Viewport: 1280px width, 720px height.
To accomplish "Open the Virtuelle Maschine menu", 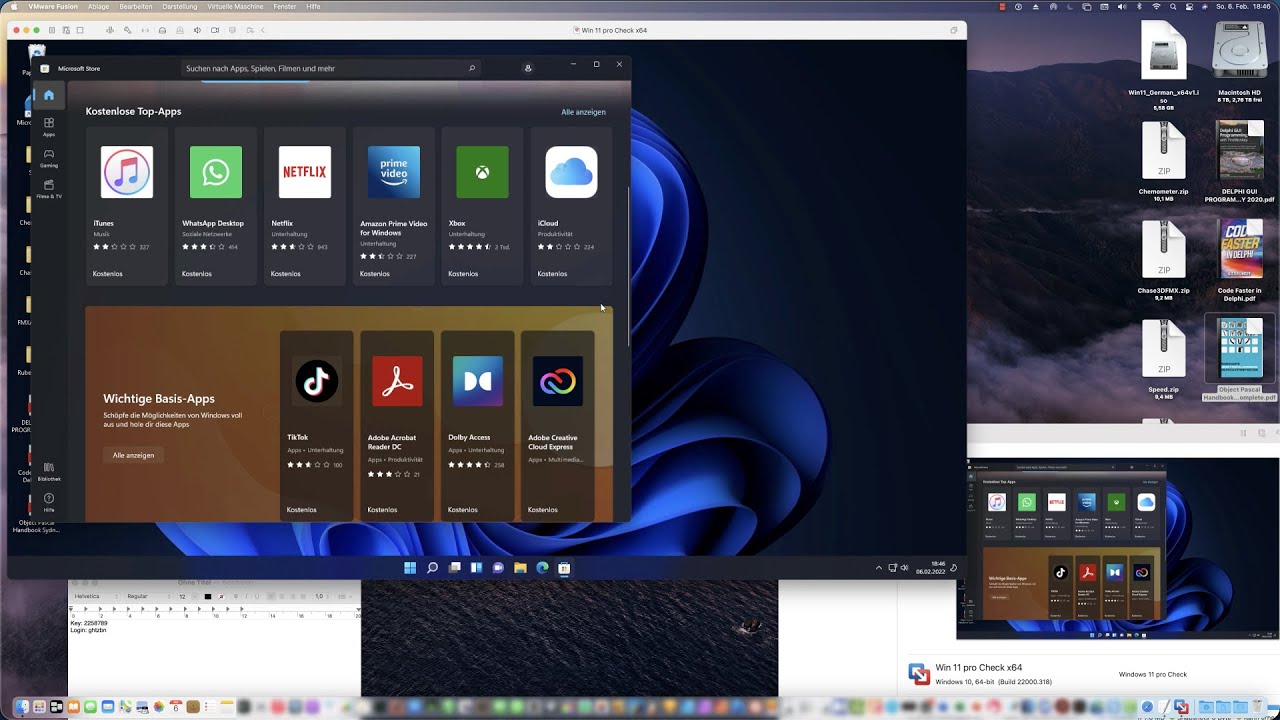I will (x=235, y=6).
